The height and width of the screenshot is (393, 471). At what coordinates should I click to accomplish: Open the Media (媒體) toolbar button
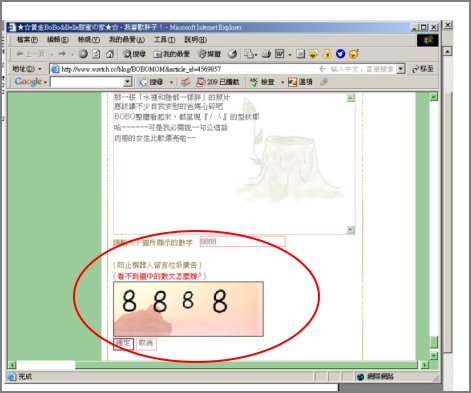[209, 54]
